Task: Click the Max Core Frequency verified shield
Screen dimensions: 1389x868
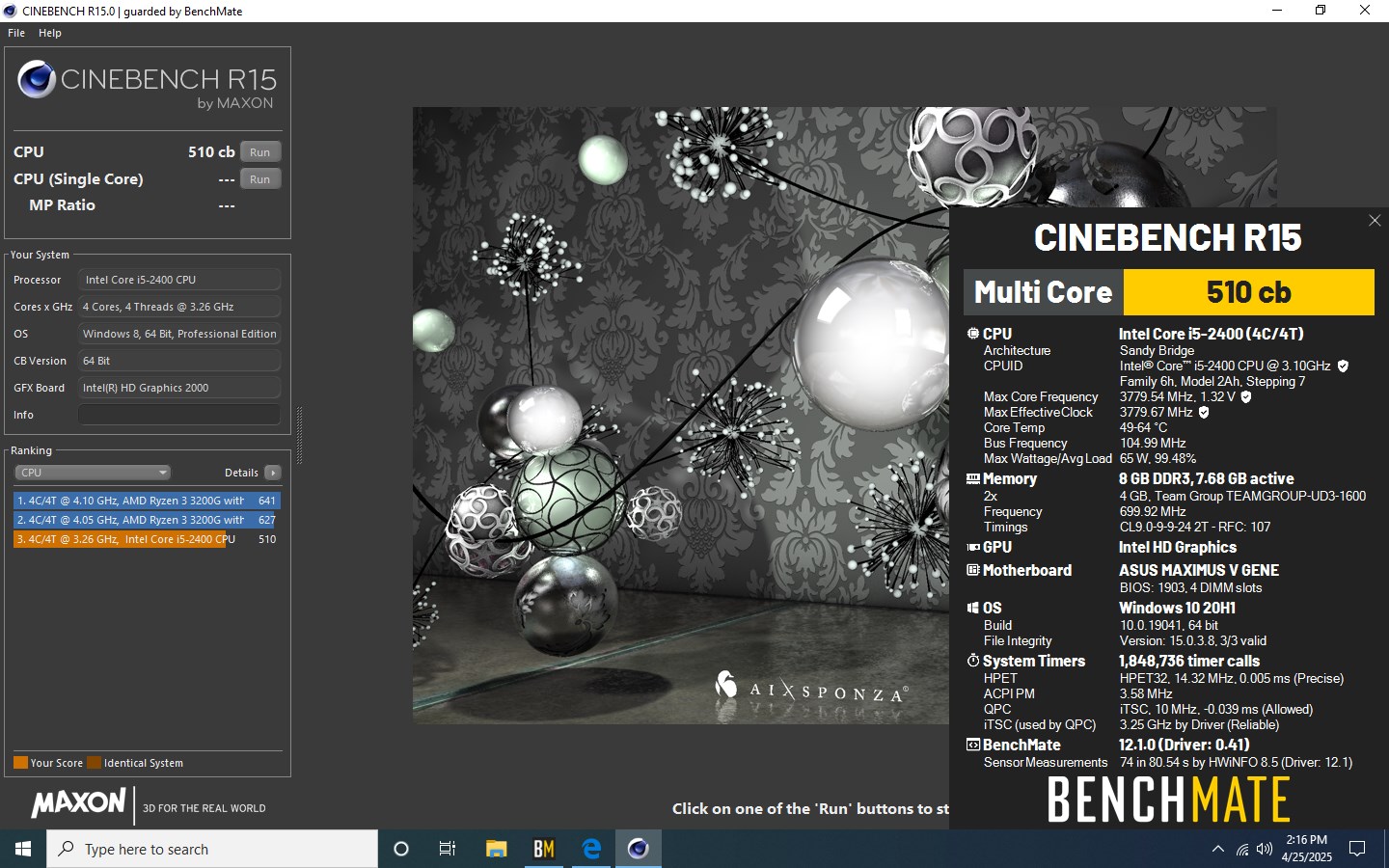Action: (1246, 396)
